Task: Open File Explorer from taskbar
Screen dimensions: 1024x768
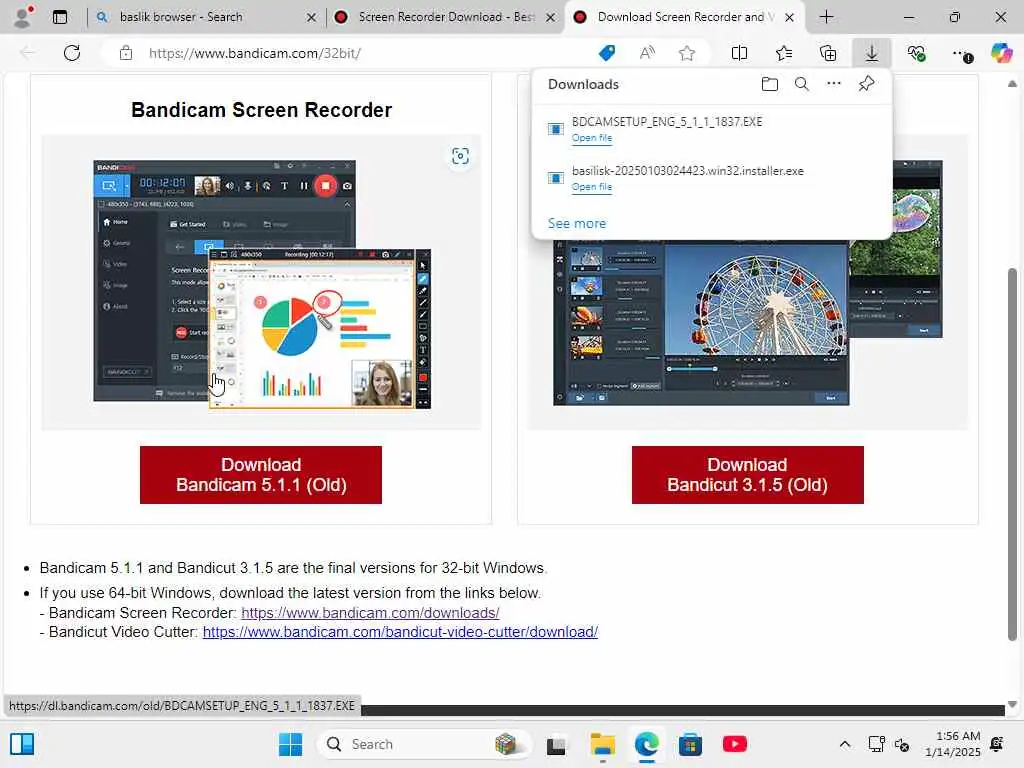Action: click(603, 744)
